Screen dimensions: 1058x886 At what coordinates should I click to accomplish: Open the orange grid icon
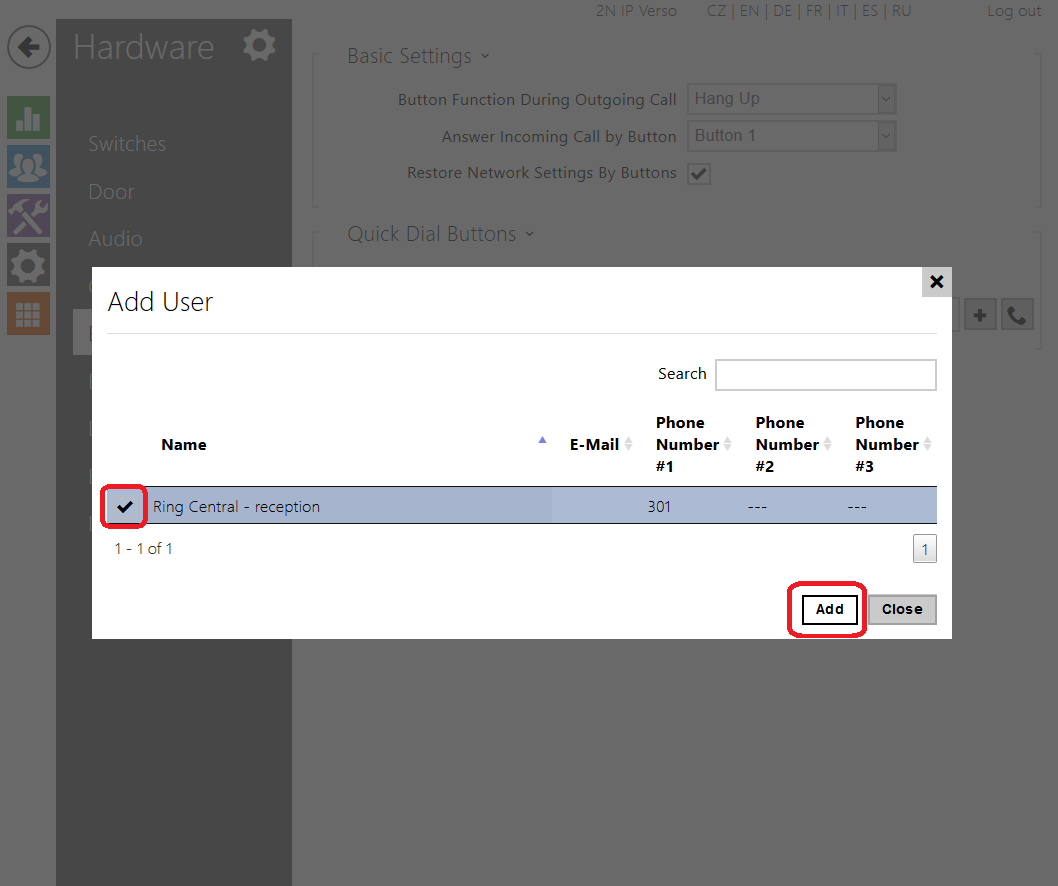point(28,314)
